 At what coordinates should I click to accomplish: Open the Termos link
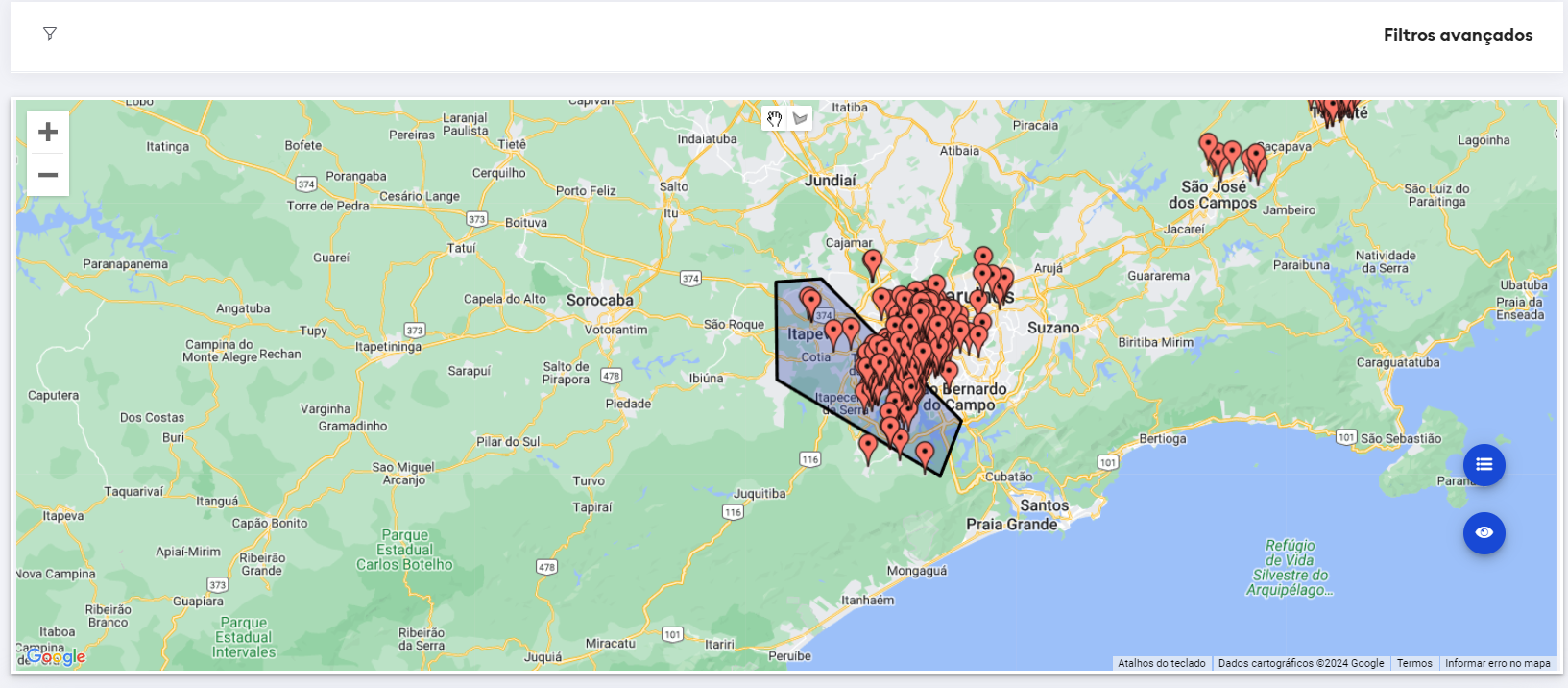click(x=1414, y=663)
